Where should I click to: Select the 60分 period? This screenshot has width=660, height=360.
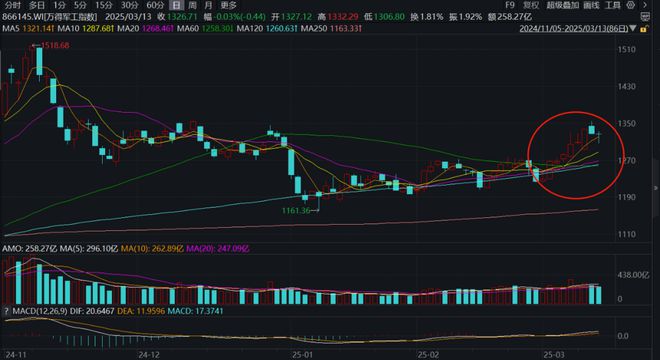coord(155,5)
